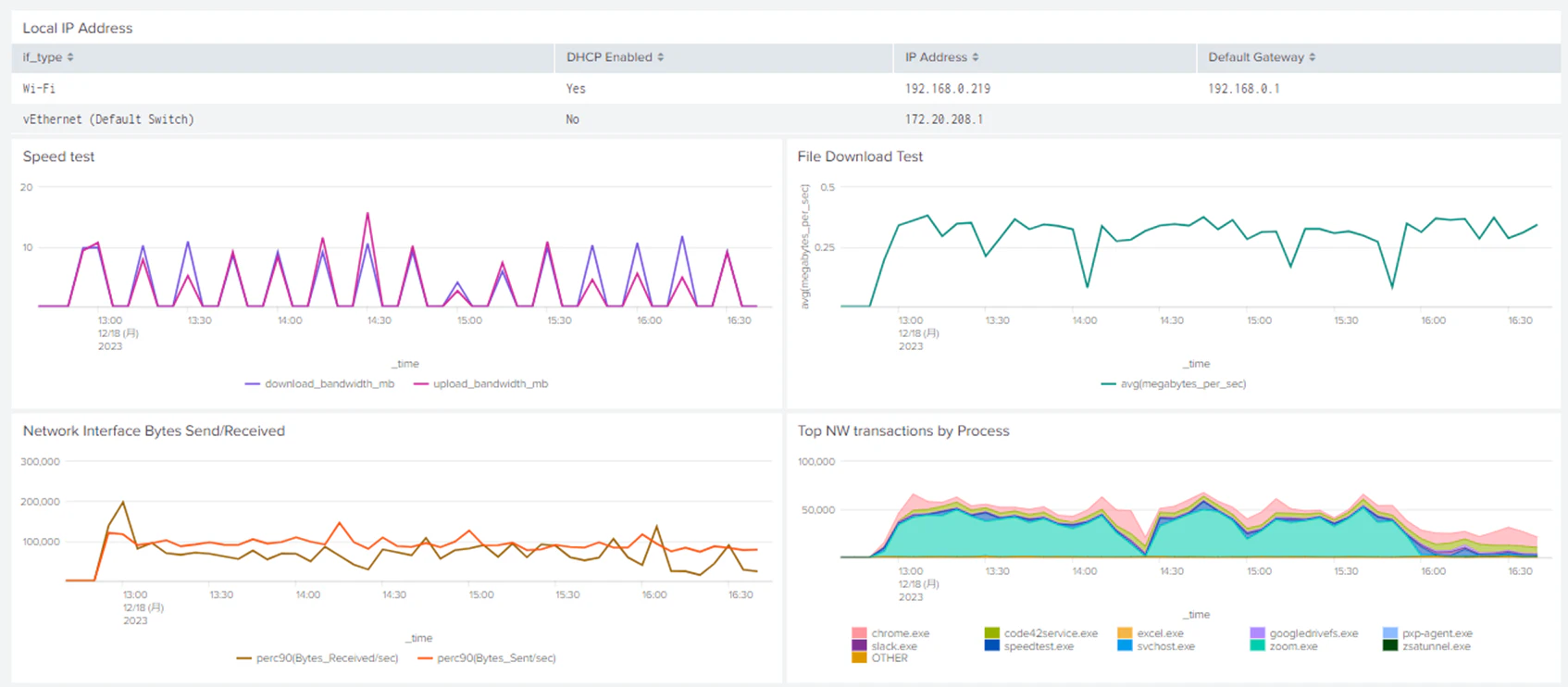Click Network Interface Bytes Send/Received title
This screenshot has width=1568, height=687.
tap(154, 431)
